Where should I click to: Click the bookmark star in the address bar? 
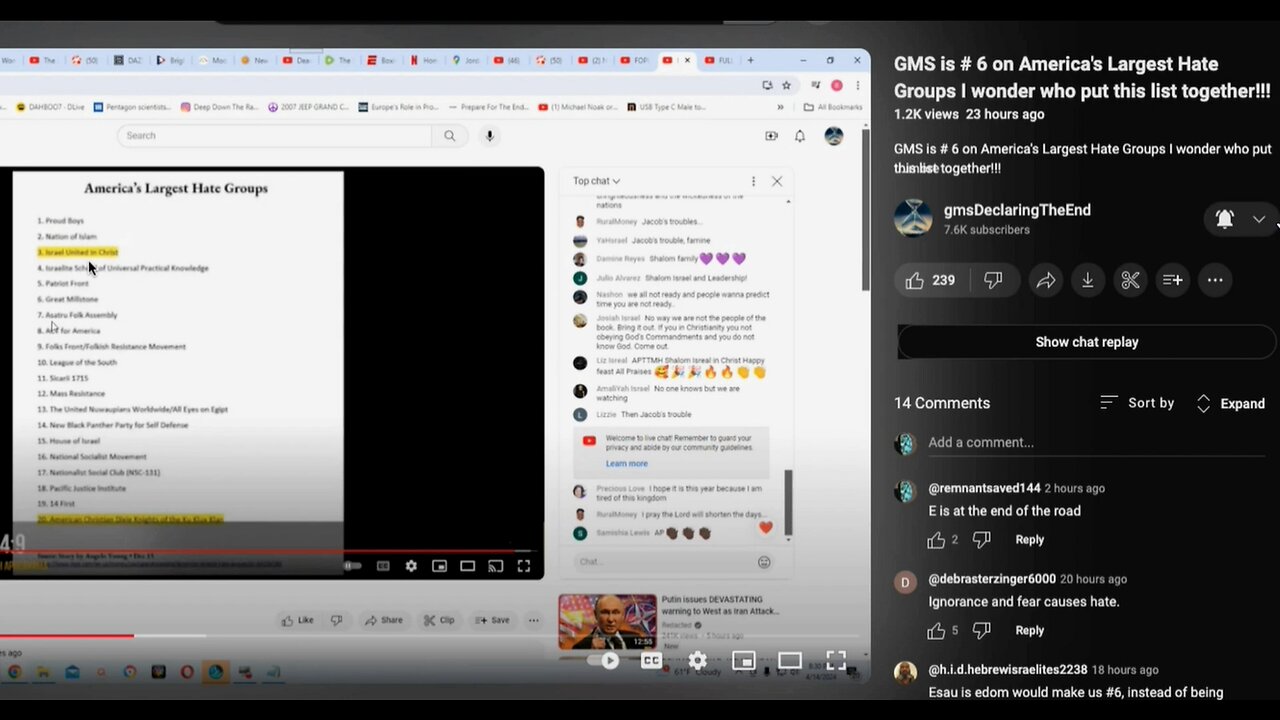coord(787,86)
